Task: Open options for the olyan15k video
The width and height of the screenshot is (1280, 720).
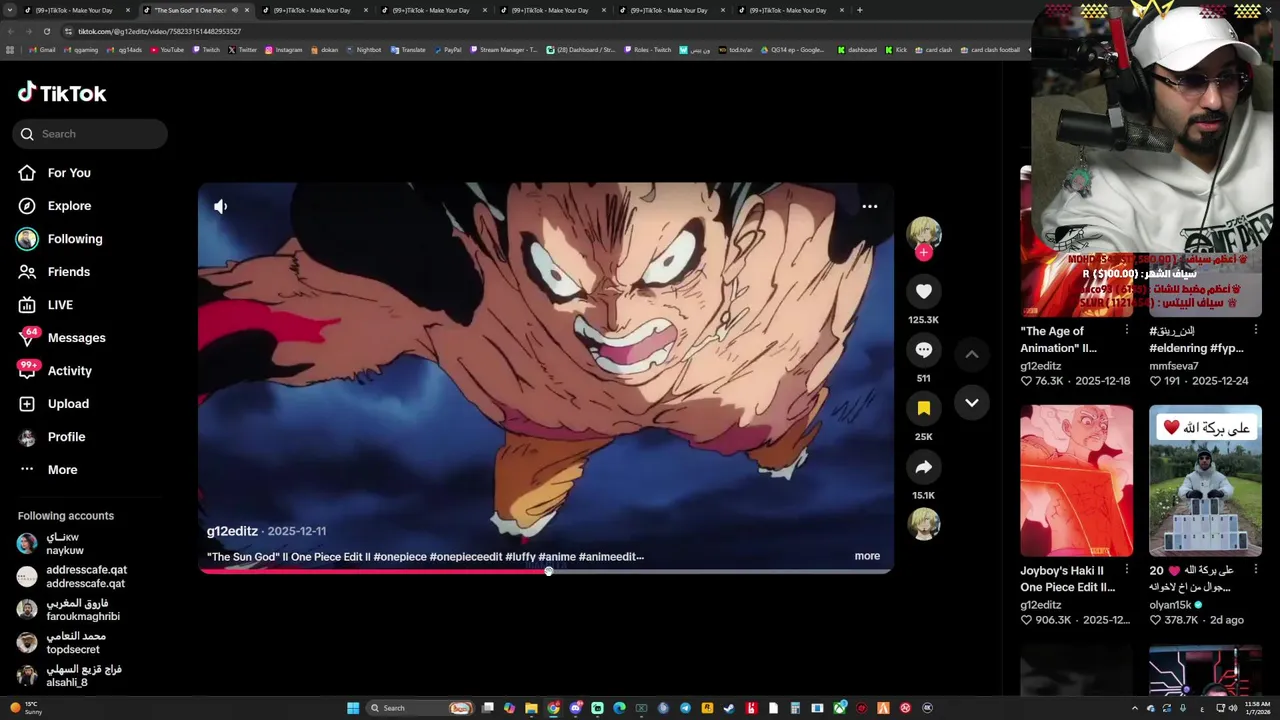Action: coord(1256,569)
